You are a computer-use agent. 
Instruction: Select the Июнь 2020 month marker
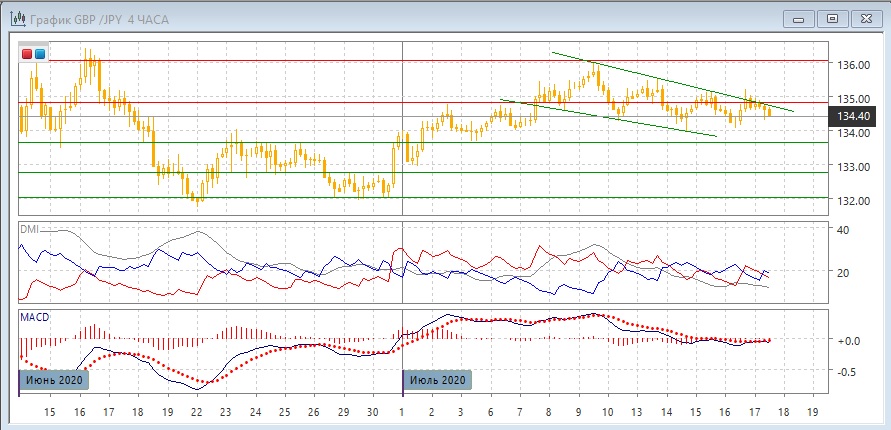coord(54,380)
